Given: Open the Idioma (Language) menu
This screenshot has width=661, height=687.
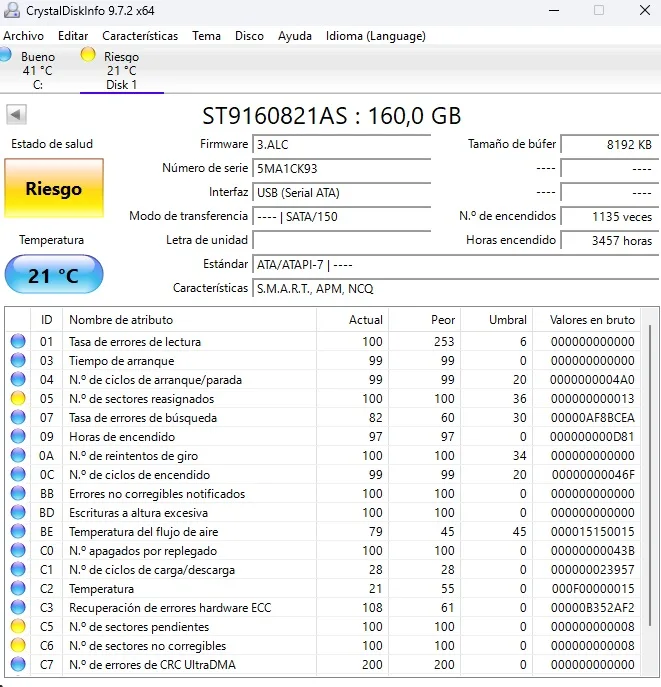Looking at the screenshot, I should [375, 36].
